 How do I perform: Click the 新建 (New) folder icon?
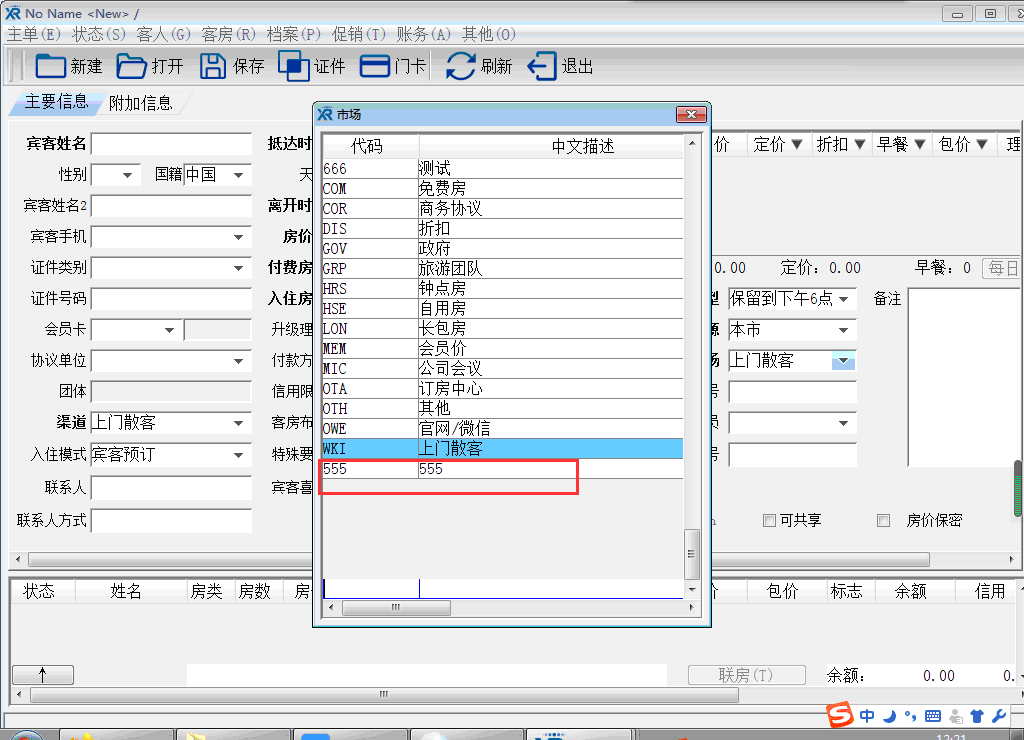point(50,66)
